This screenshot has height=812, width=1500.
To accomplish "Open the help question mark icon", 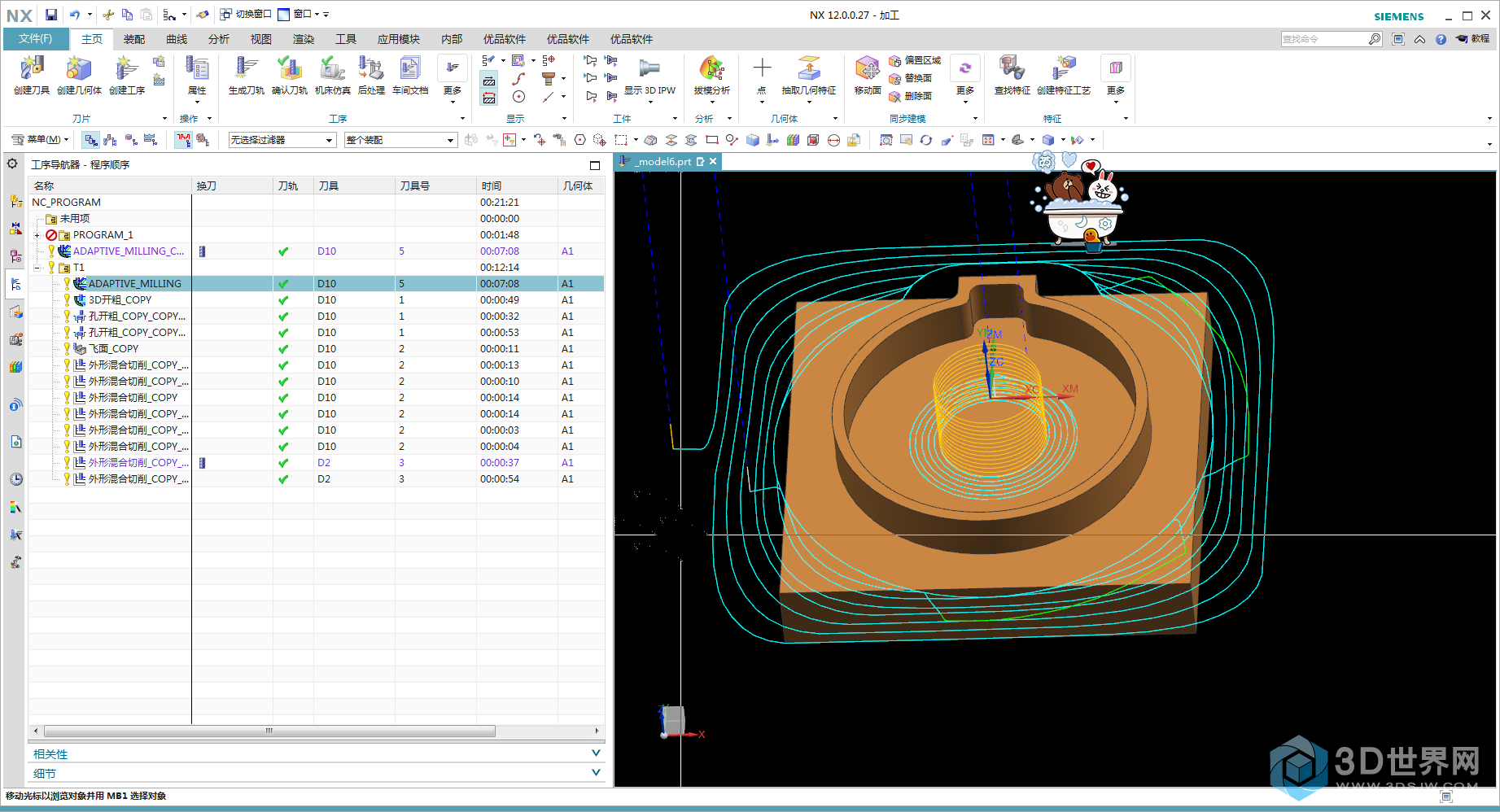I will pos(1441,39).
